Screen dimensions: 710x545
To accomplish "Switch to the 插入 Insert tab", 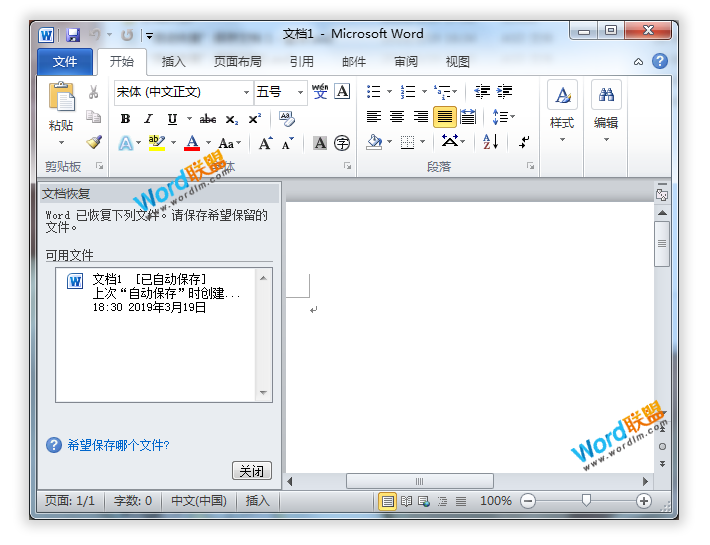I will pos(173,62).
